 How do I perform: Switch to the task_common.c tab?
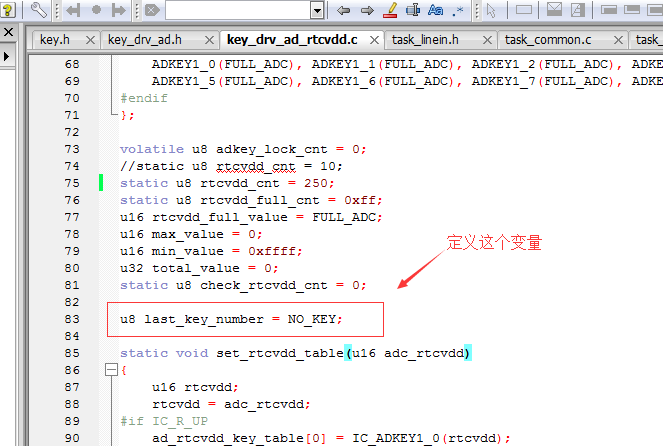click(548, 40)
